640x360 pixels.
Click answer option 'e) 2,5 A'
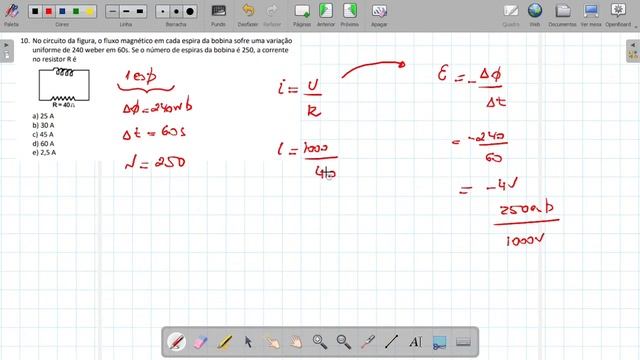pyautogui.click(x=44, y=153)
